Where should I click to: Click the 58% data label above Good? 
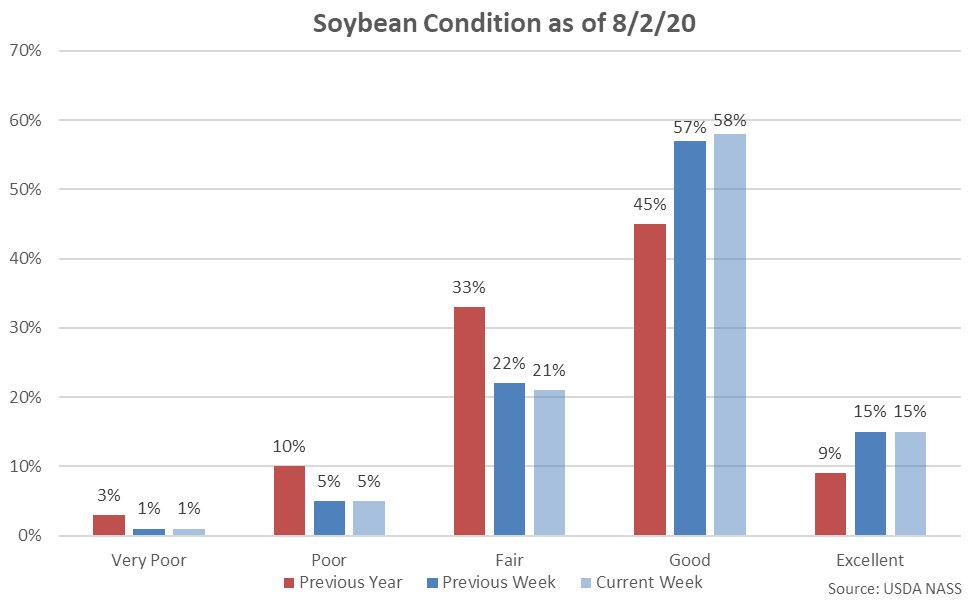pos(730,121)
